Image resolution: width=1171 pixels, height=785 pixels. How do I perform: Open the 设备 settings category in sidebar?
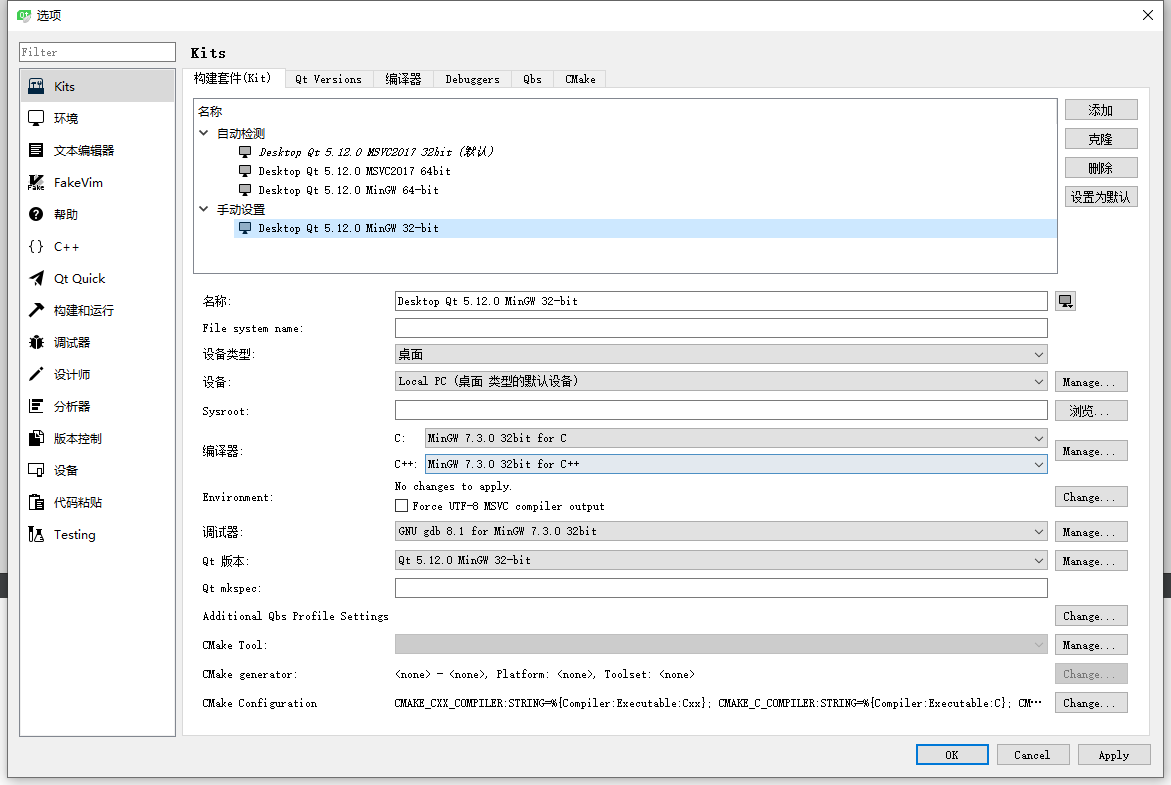pos(97,471)
